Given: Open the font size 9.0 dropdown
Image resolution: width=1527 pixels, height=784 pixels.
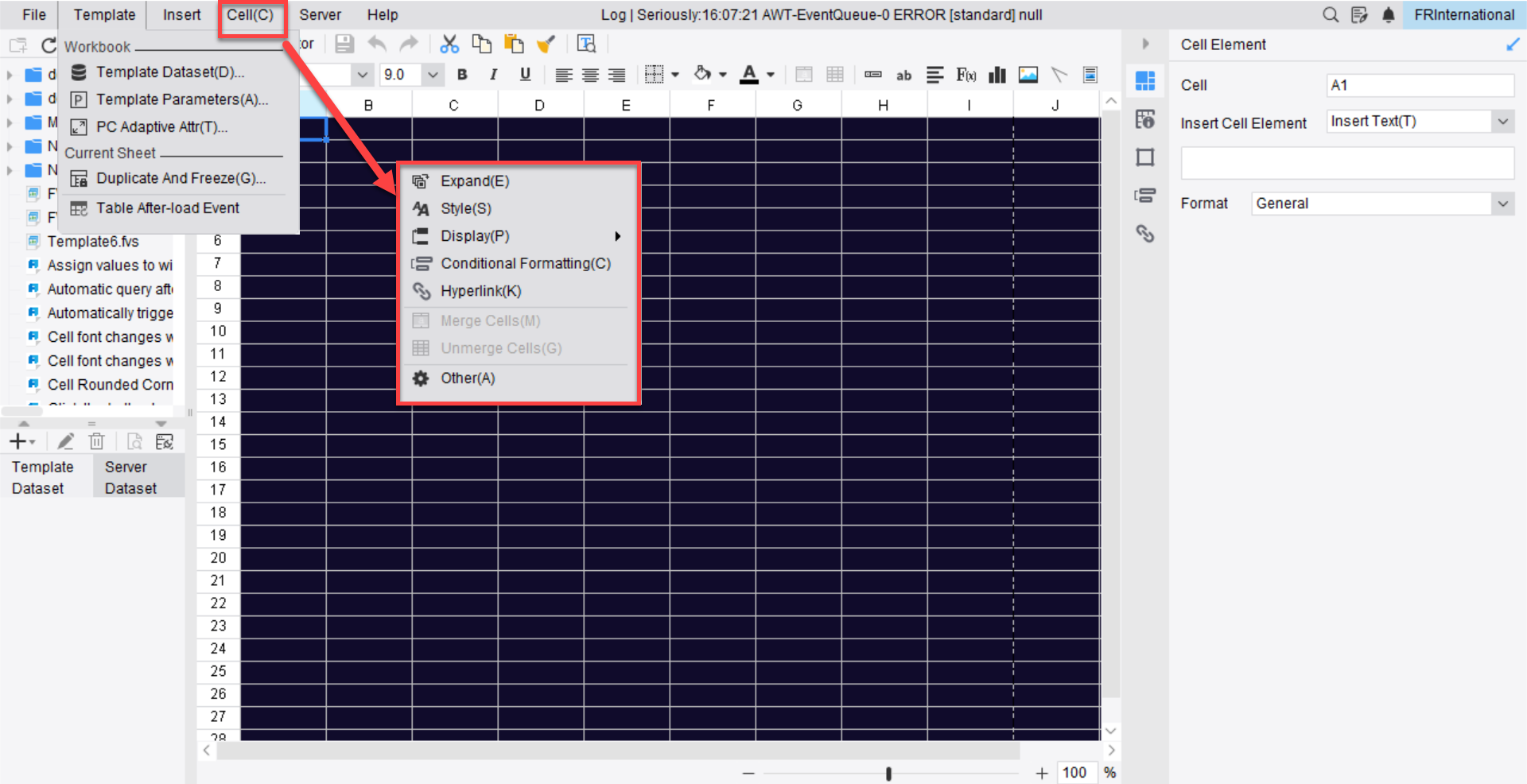Looking at the screenshot, I should point(433,75).
